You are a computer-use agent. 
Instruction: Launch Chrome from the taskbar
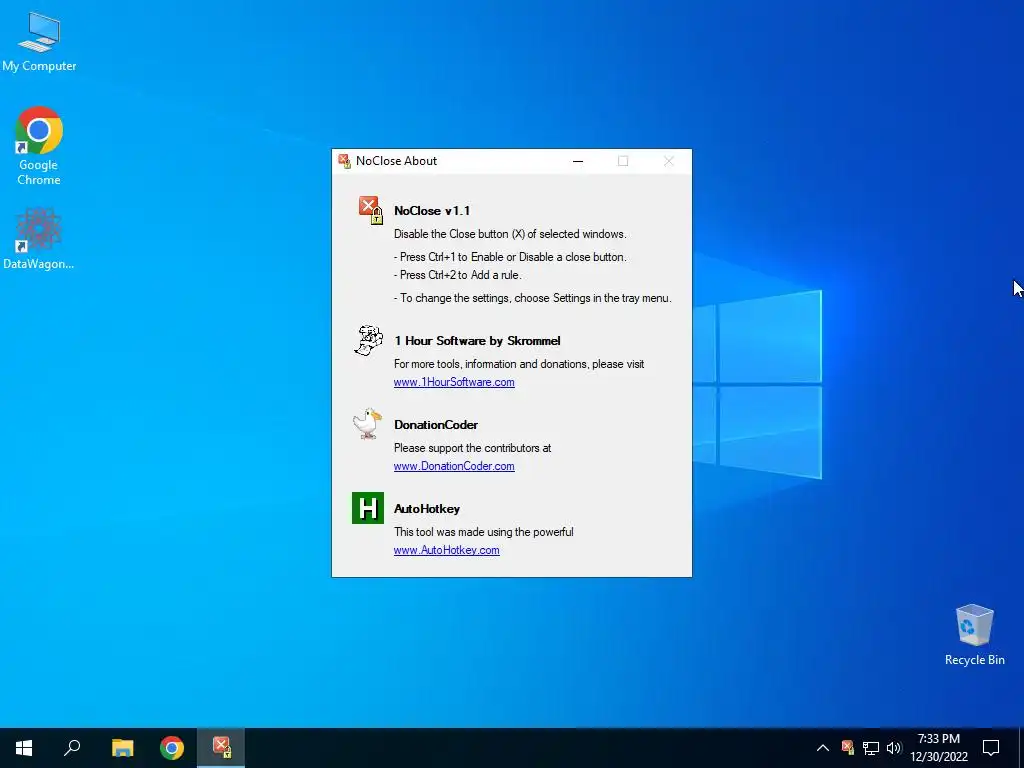[172, 748]
